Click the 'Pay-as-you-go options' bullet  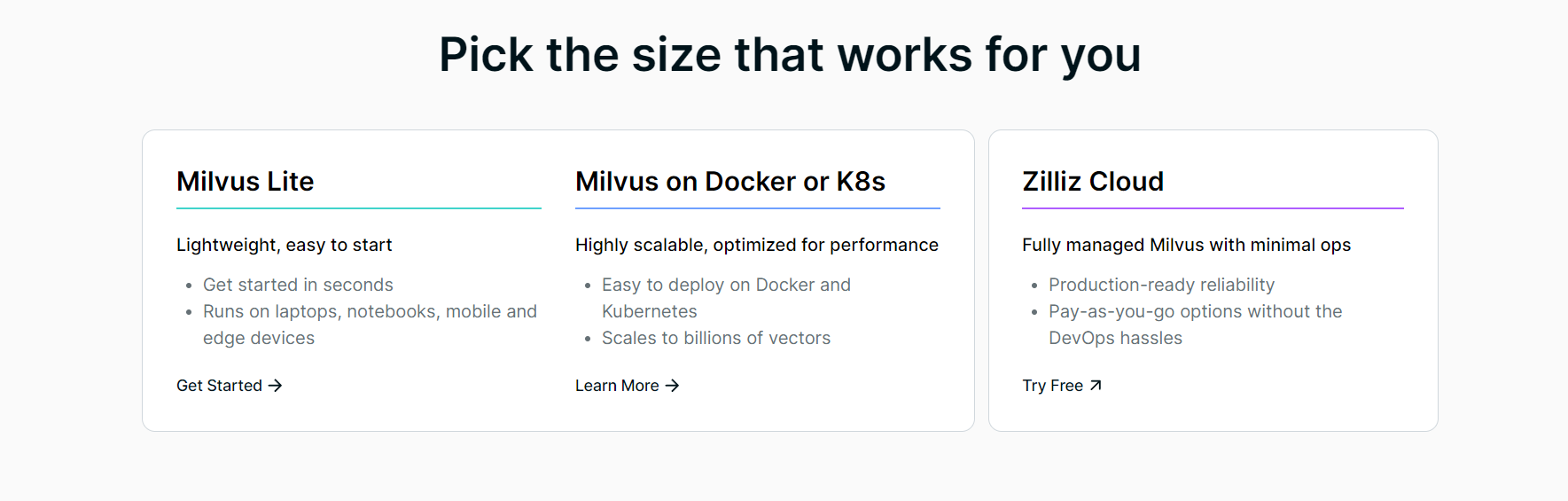click(x=1195, y=325)
